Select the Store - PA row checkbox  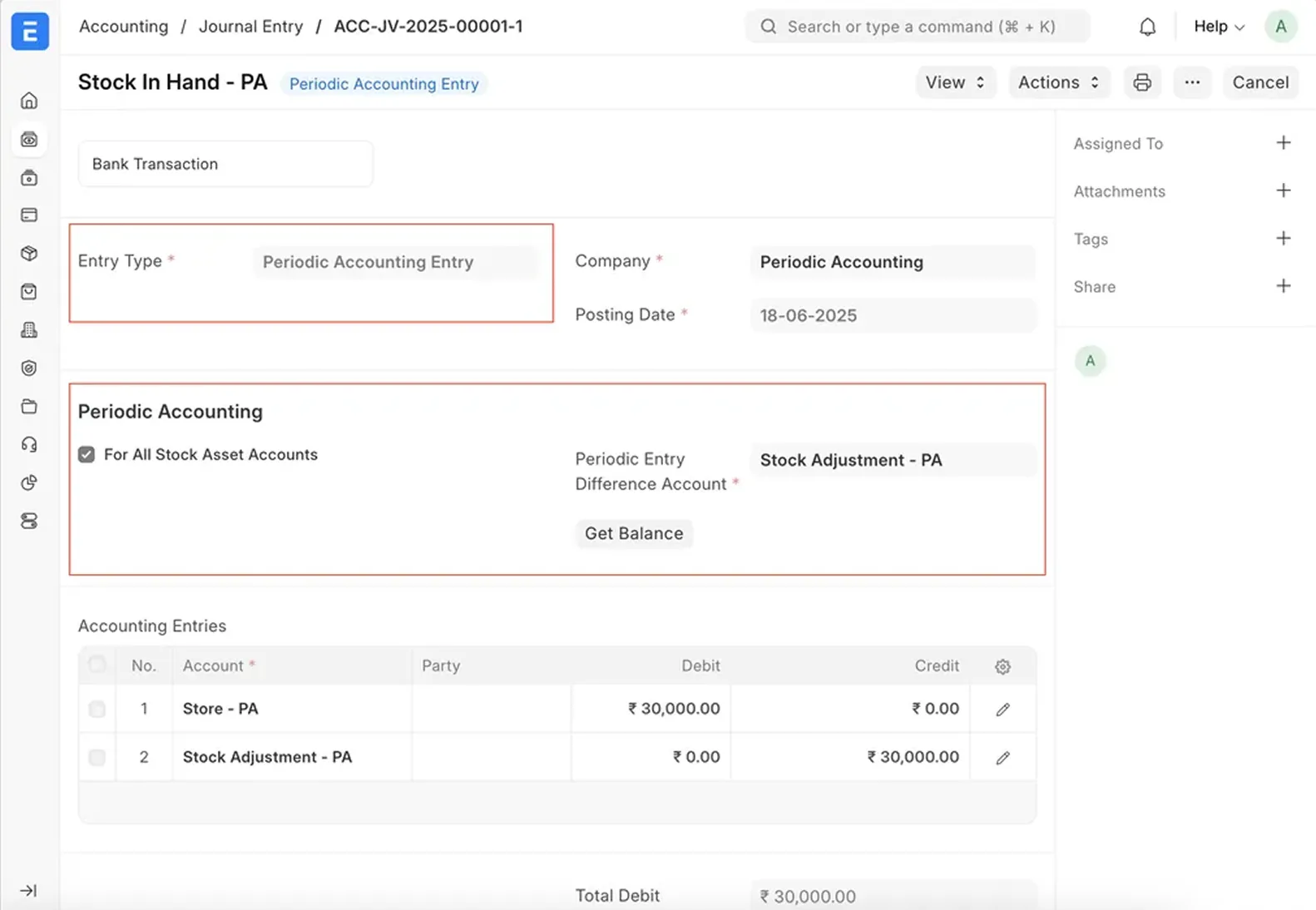pyautogui.click(x=97, y=709)
